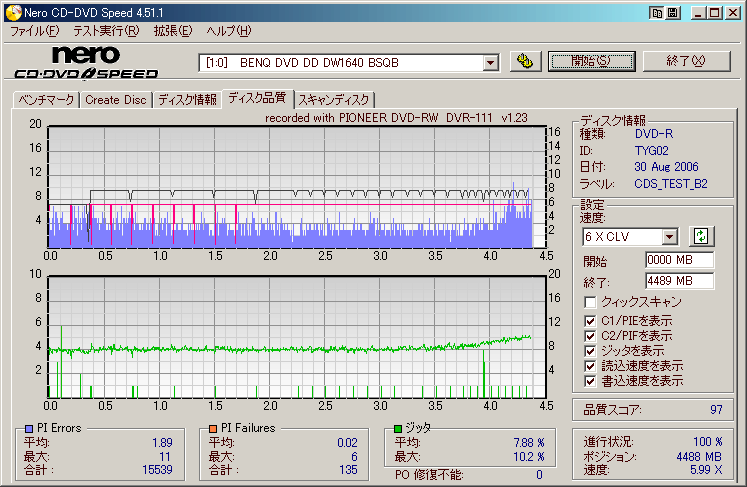
Task: Uncheck 書込速度を表示 checkbox
Action: tap(590, 381)
